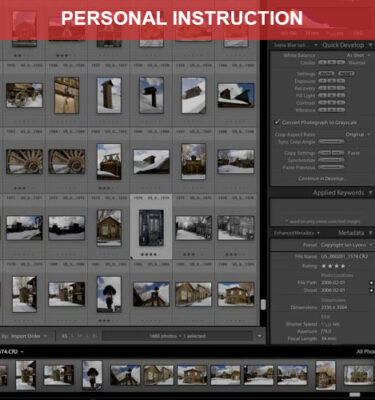Make white balance warmer
The height and width of the screenshot is (400, 375).
pyautogui.click(x=340, y=63)
